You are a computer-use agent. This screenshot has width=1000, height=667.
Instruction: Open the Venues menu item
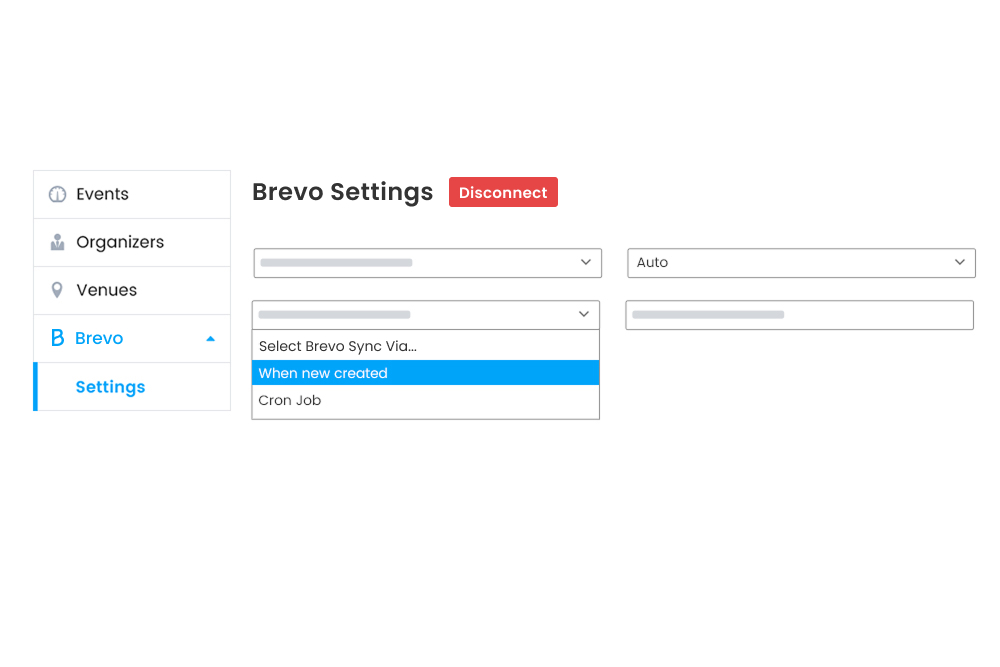132,290
